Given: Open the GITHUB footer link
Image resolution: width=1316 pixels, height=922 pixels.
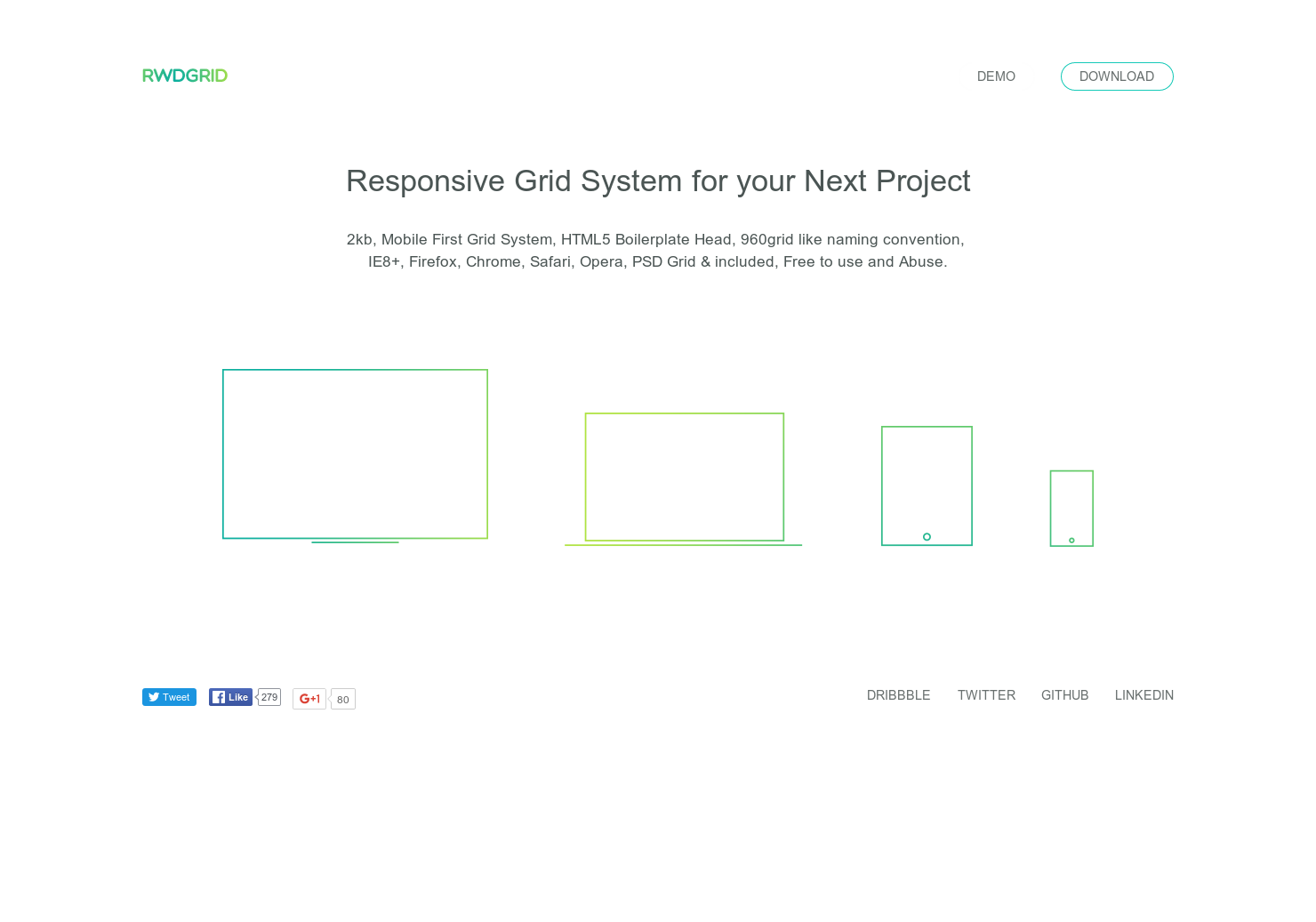Looking at the screenshot, I should click(x=1065, y=695).
